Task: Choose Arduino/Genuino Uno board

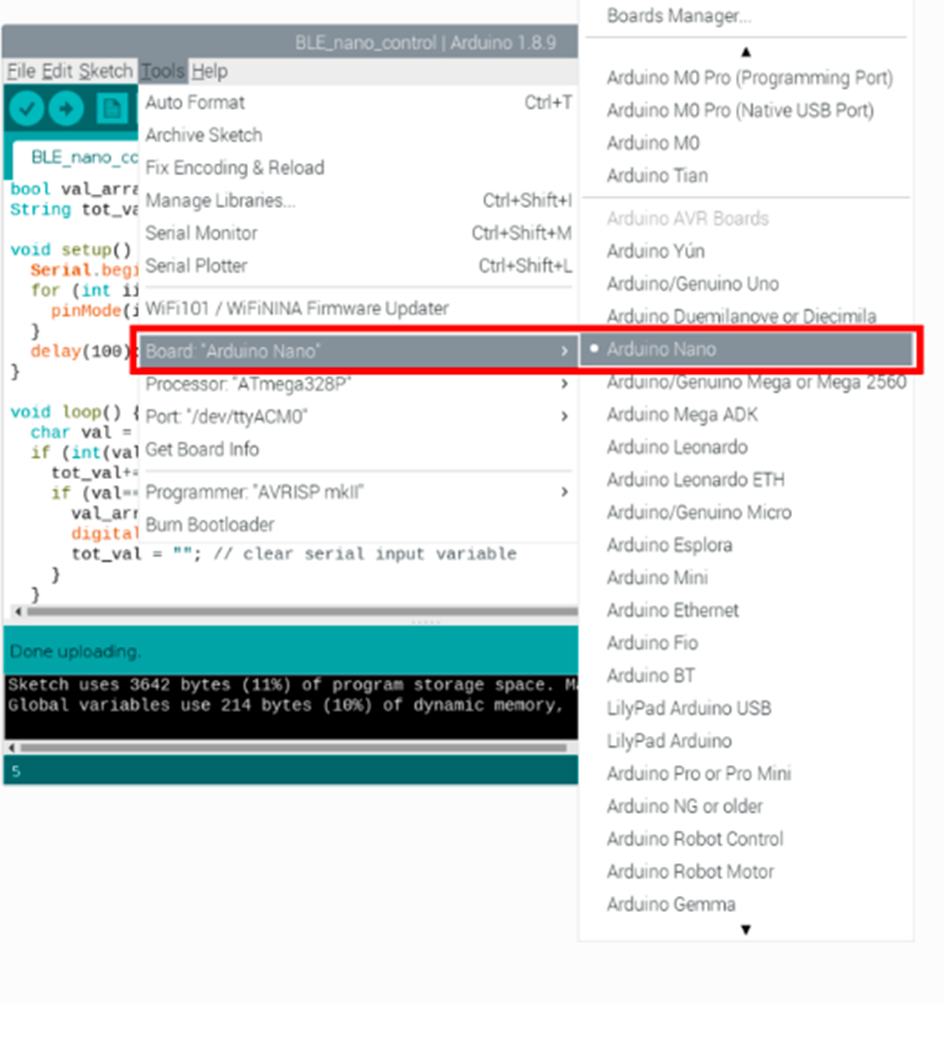Action: 692,284
